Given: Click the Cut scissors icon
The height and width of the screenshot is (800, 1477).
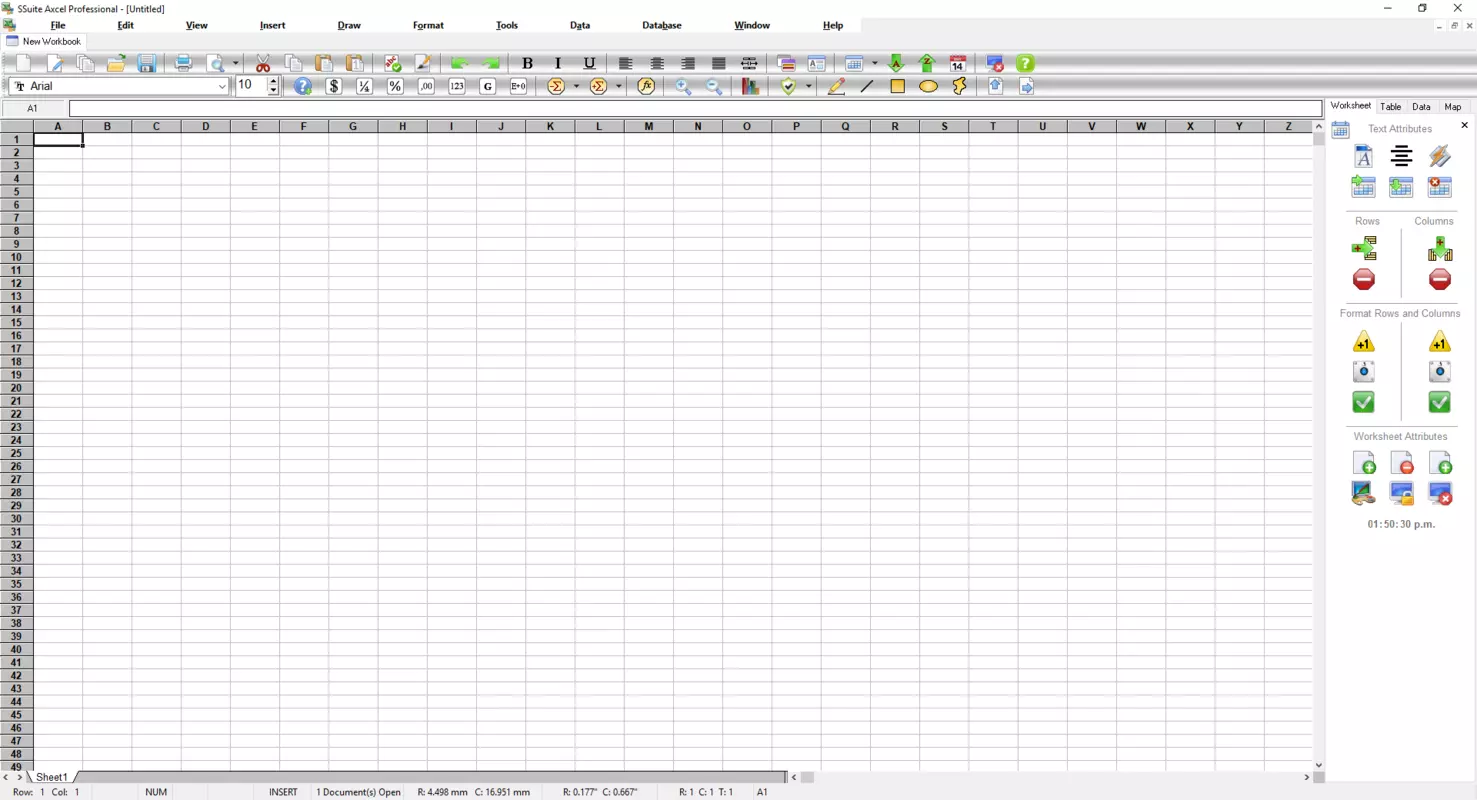Looking at the screenshot, I should [x=263, y=63].
